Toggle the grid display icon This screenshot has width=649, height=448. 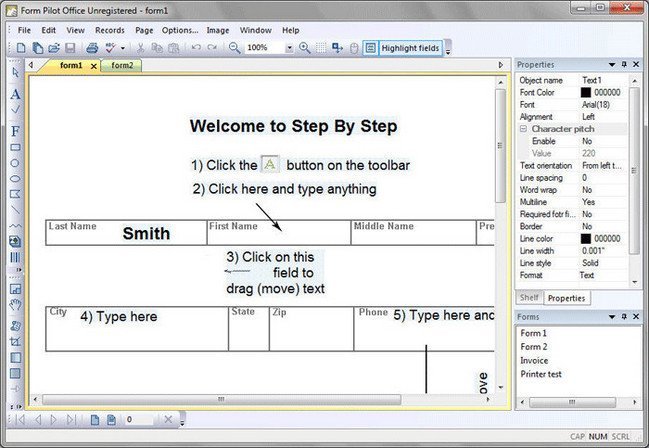pyautogui.click(x=321, y=48)
